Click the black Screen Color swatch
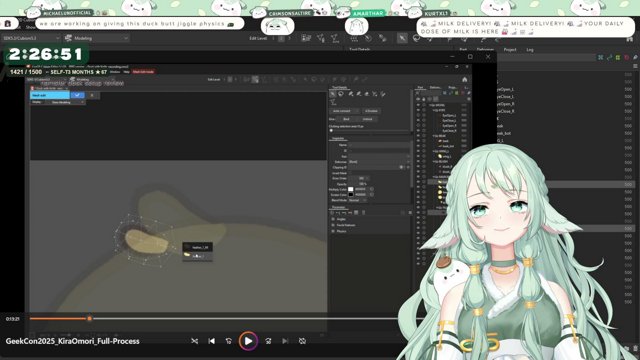Image resolution: width=640 pixels, height=360 pixels. coord(351,195)
